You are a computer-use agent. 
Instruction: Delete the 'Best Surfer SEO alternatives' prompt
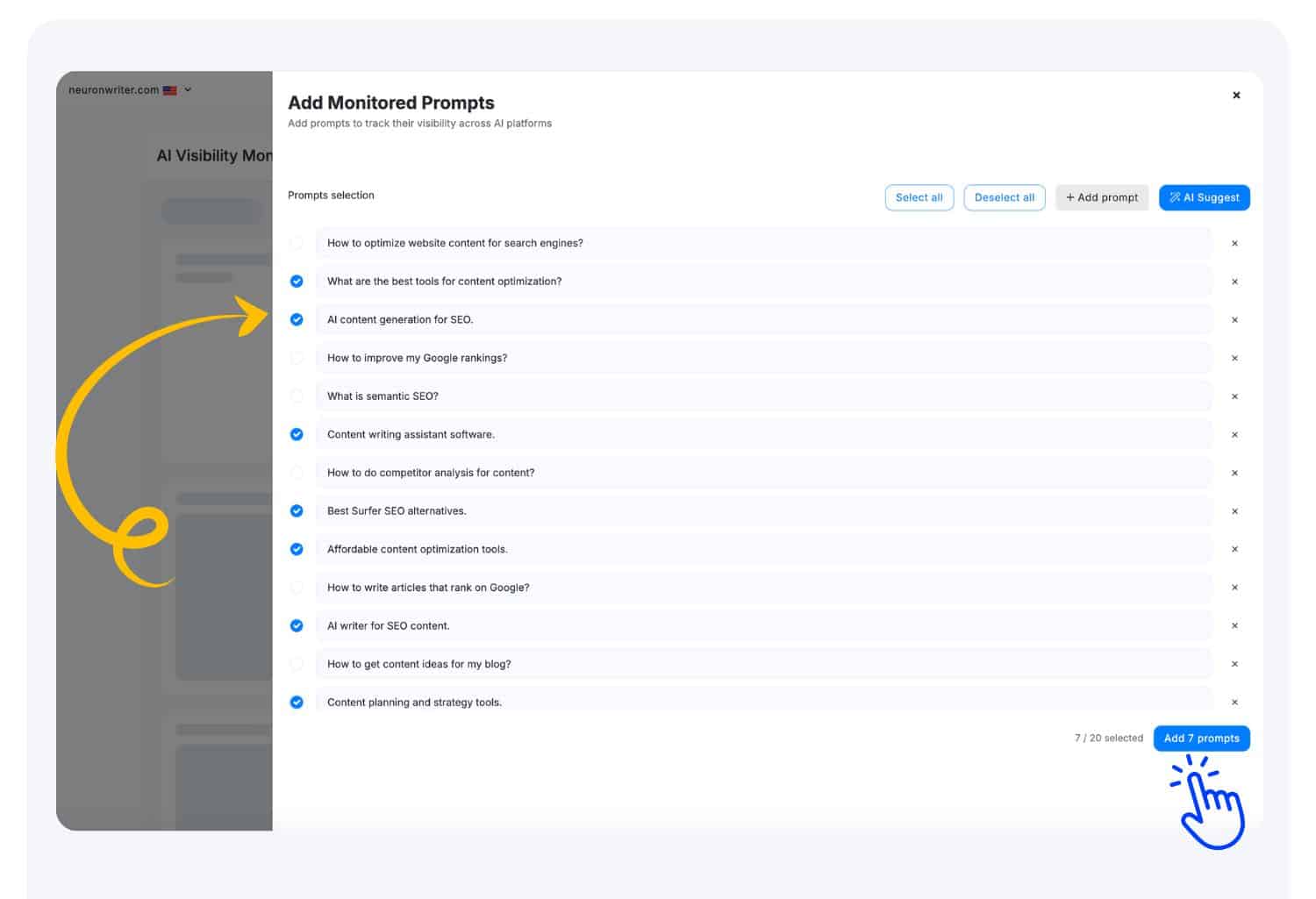[1234, 511]
